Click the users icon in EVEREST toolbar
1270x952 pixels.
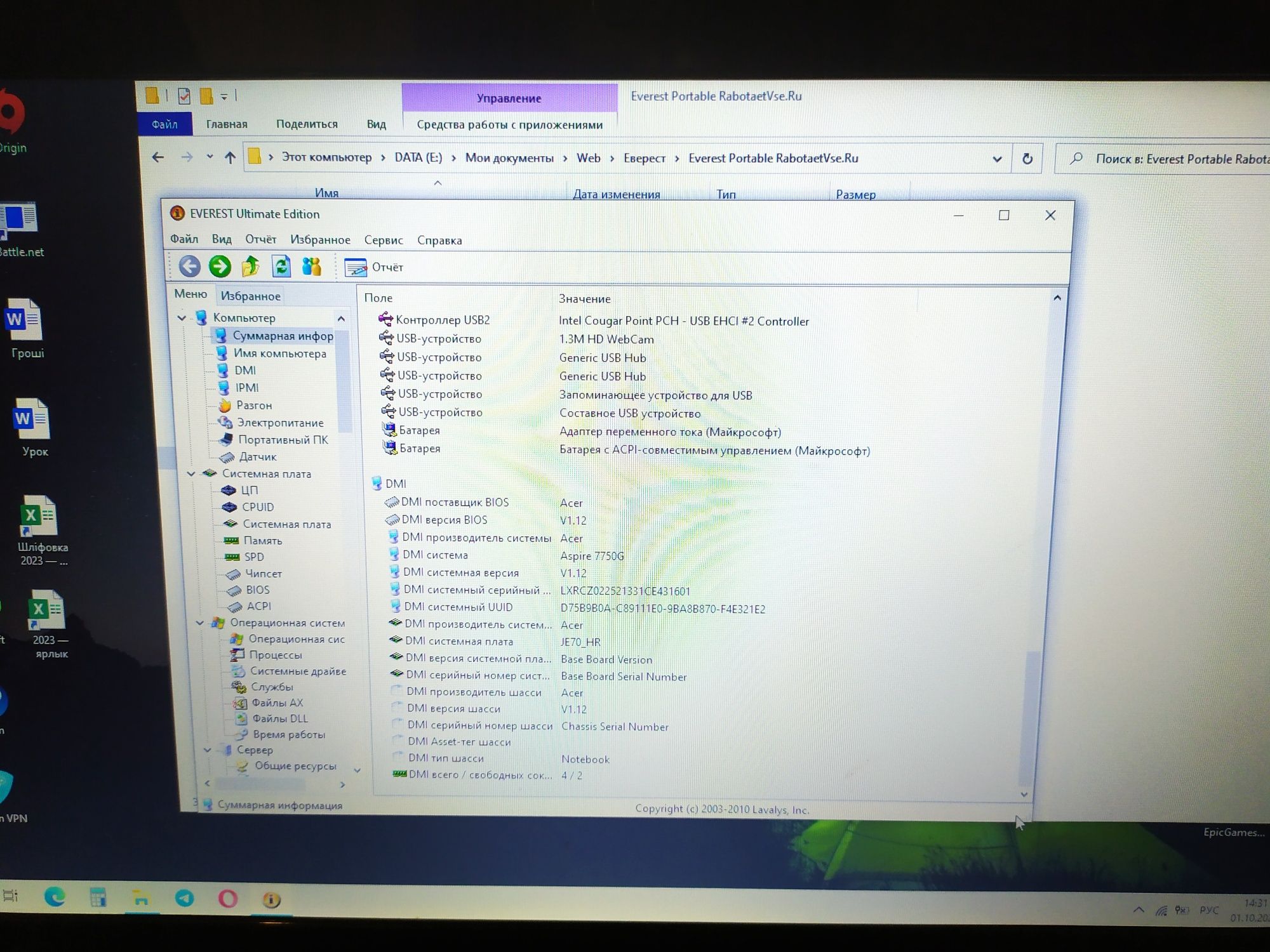click(312, 267)
